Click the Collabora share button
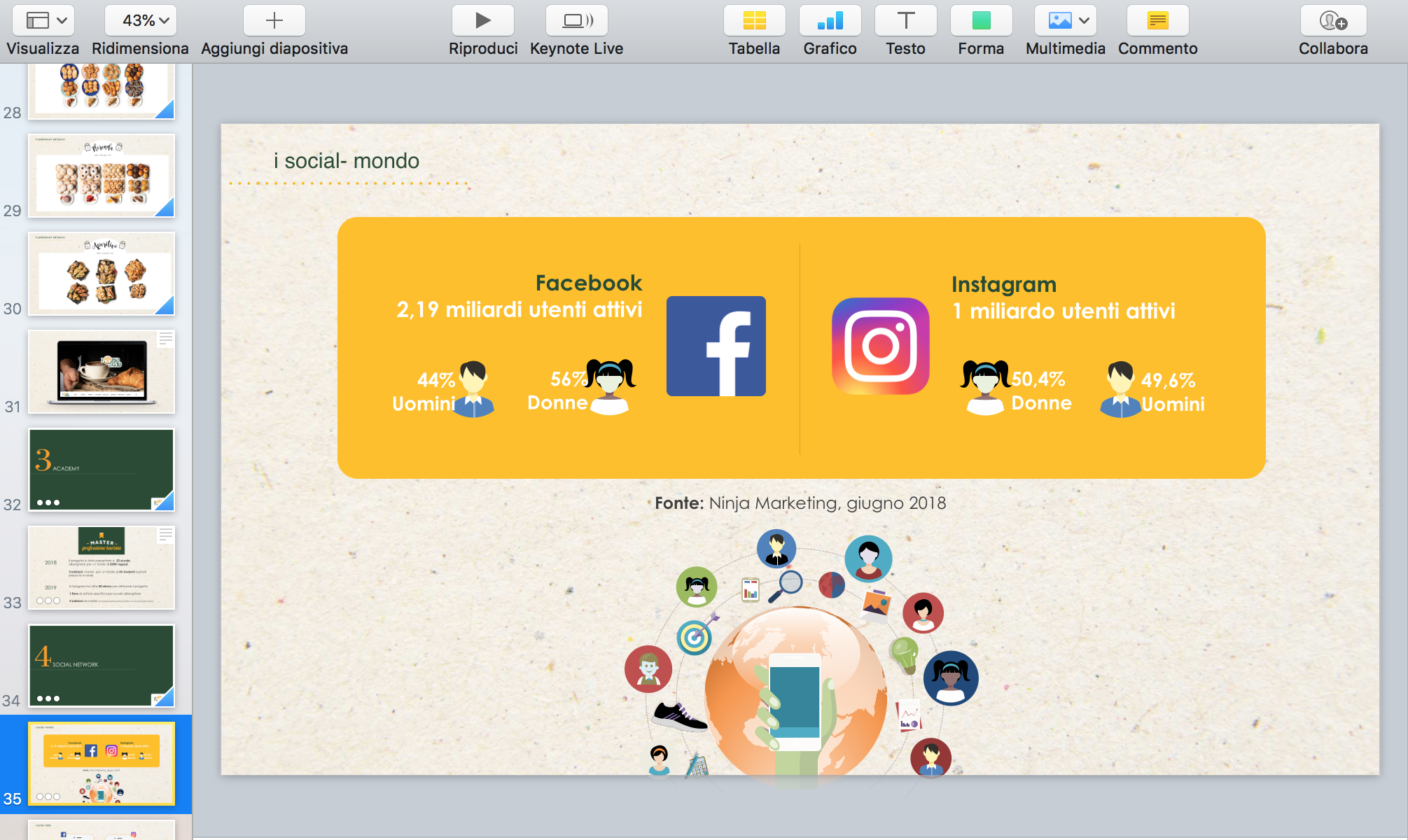1408x840 pixels. [1333, 20]
